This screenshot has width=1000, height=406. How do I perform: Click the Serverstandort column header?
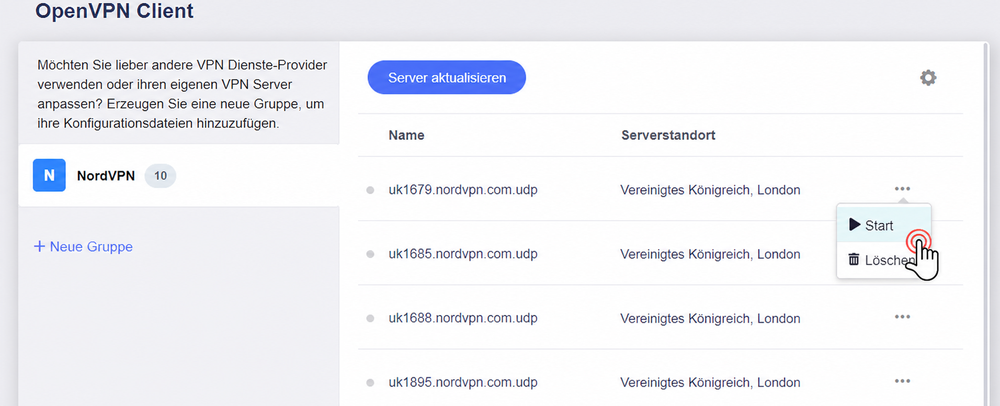668,135
